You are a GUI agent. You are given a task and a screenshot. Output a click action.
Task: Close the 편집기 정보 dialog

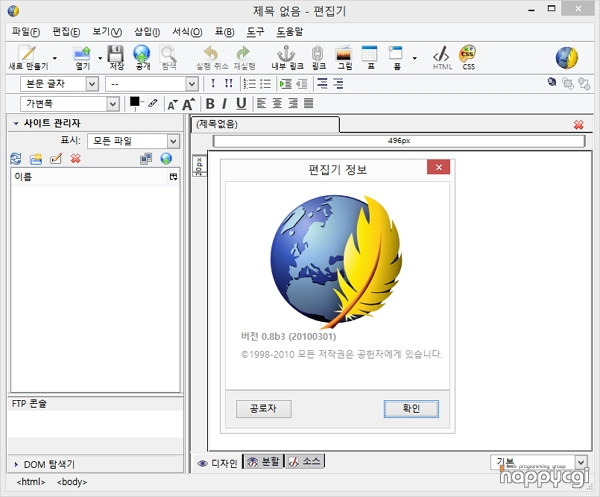pyautogui.click(x=439, y=167)
